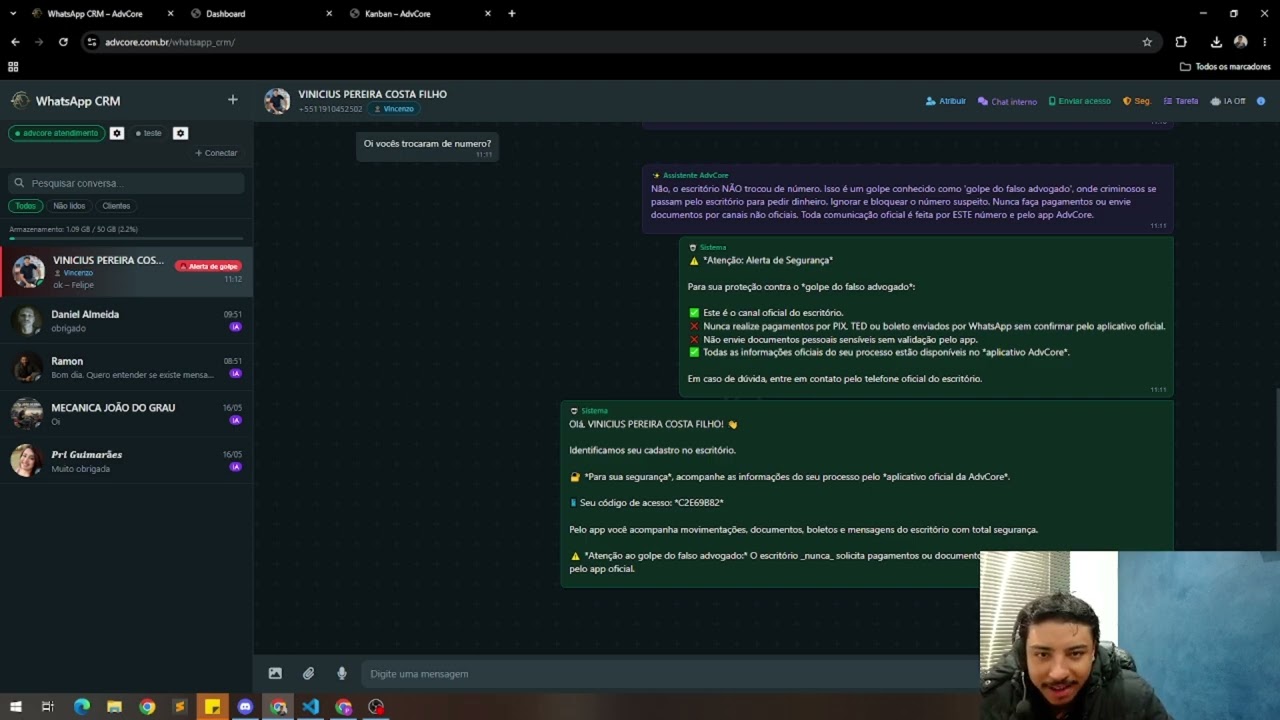Open Visual Studio Code from the taskbar
The width and height of the screenshot is (1280, 720).
tap(310, 707)
